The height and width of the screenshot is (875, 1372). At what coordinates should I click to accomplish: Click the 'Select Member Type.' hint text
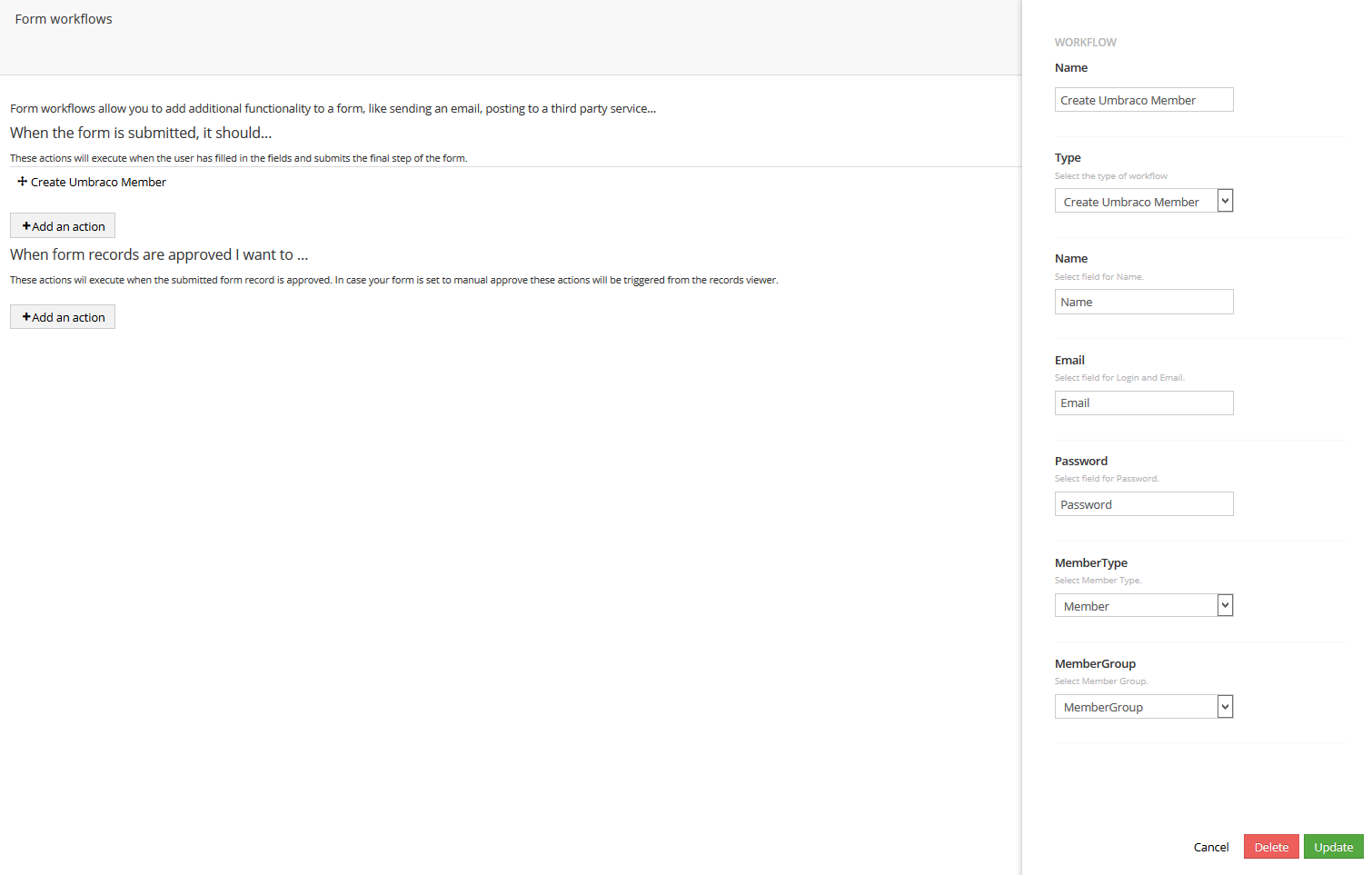1098,581
